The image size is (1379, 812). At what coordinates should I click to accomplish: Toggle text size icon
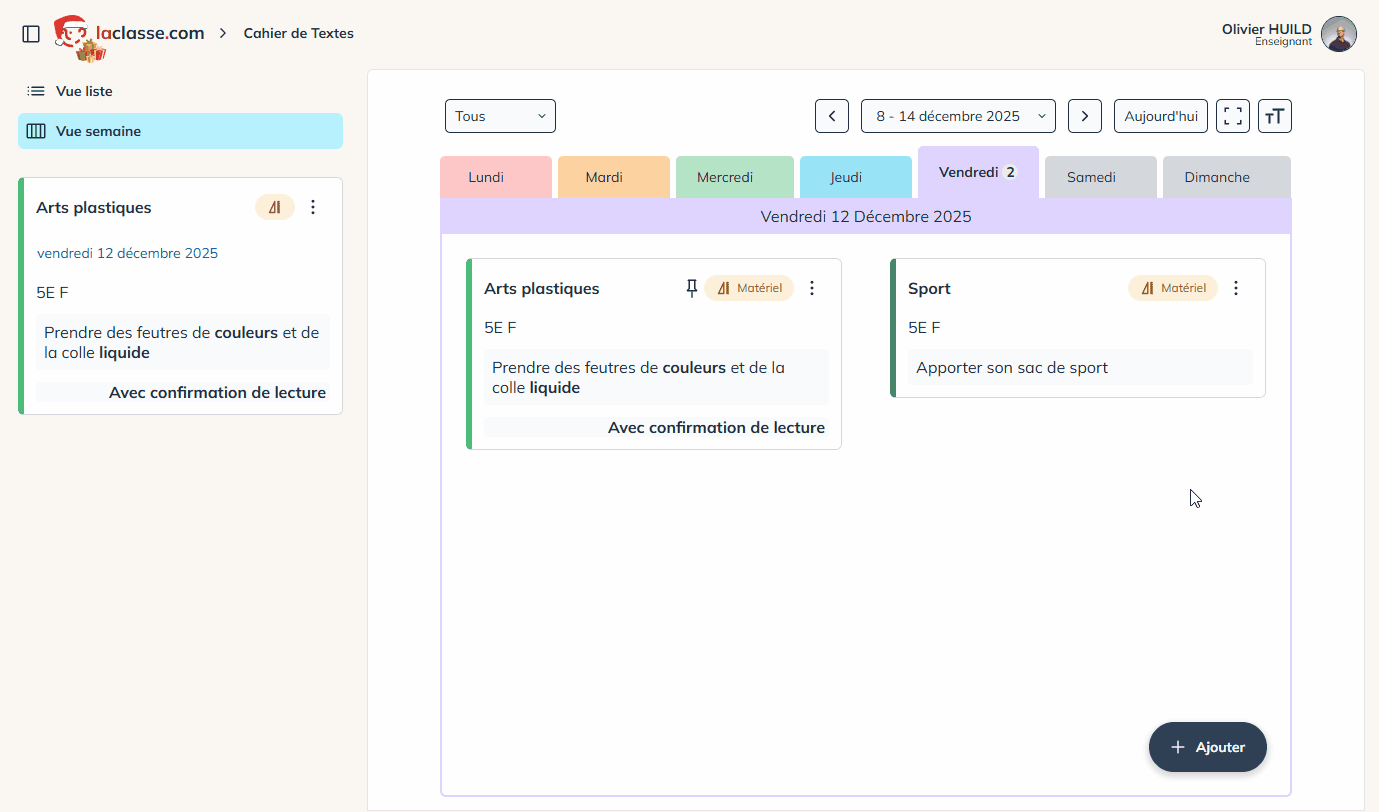point(1274,116)
